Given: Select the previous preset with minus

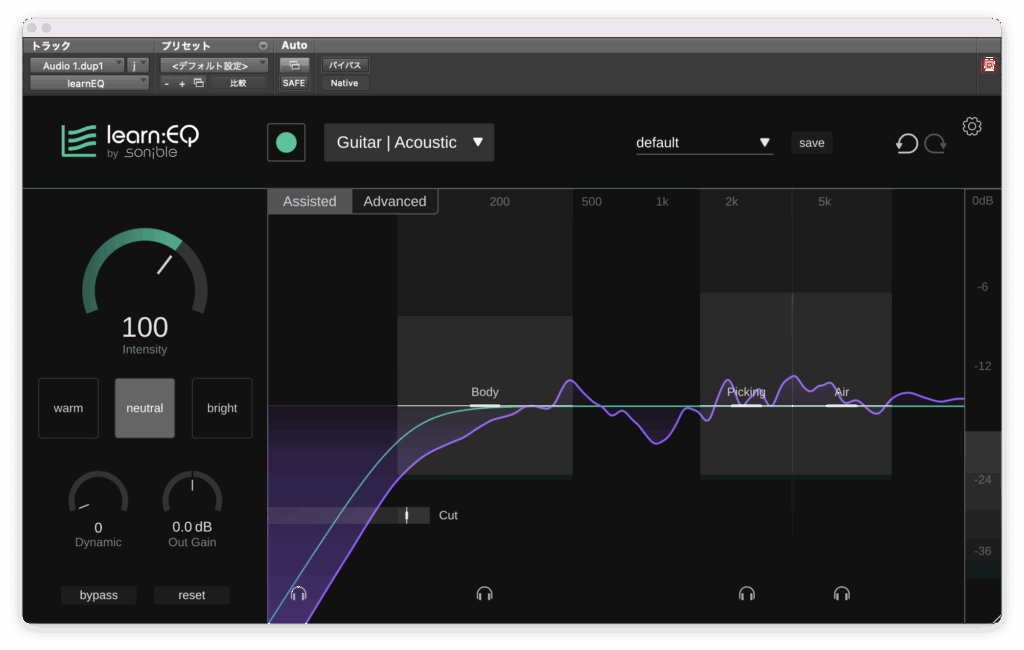Looking at the screenshot, I should tap(167, 84).
